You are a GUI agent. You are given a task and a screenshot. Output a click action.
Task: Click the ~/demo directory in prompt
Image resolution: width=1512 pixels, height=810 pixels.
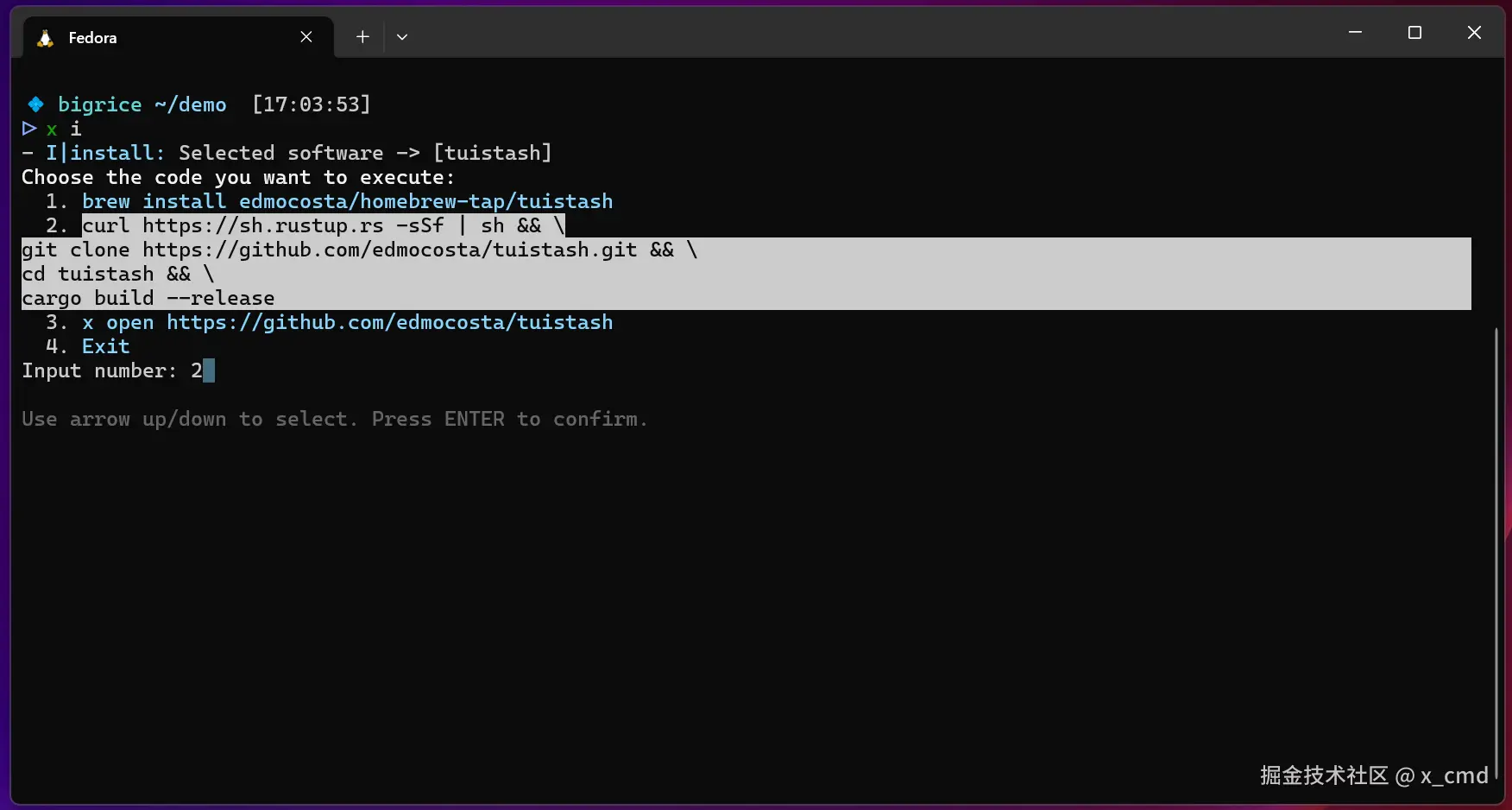tap(190, 104)
